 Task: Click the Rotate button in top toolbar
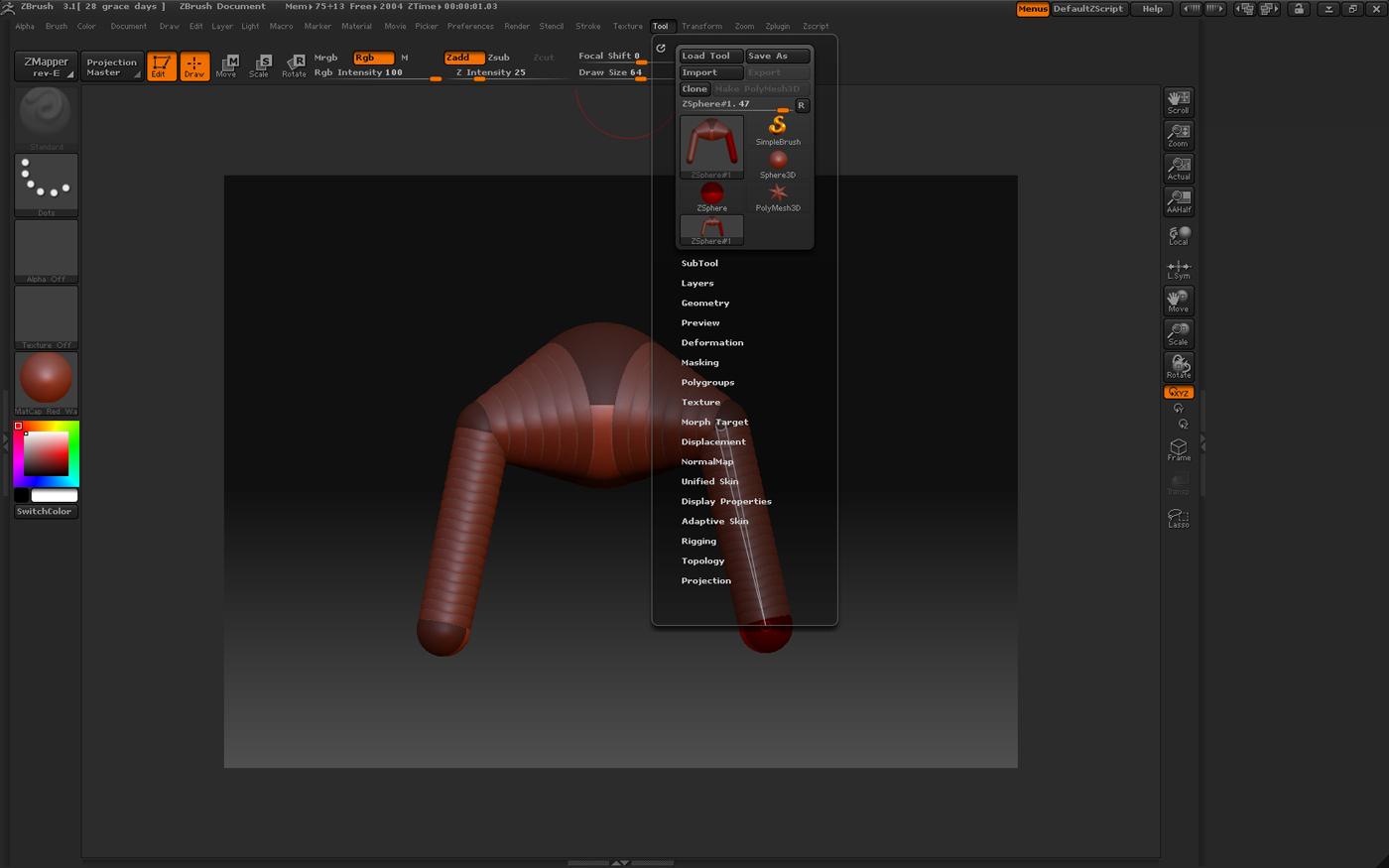coord(294,65)
